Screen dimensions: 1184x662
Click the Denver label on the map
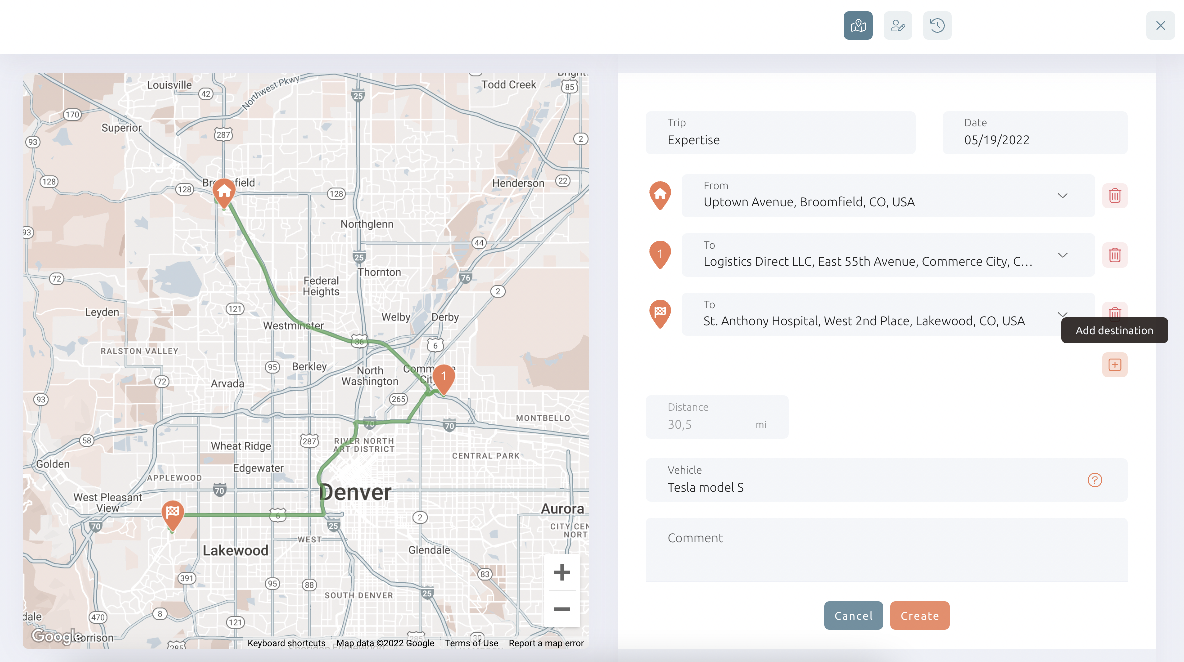356,493
